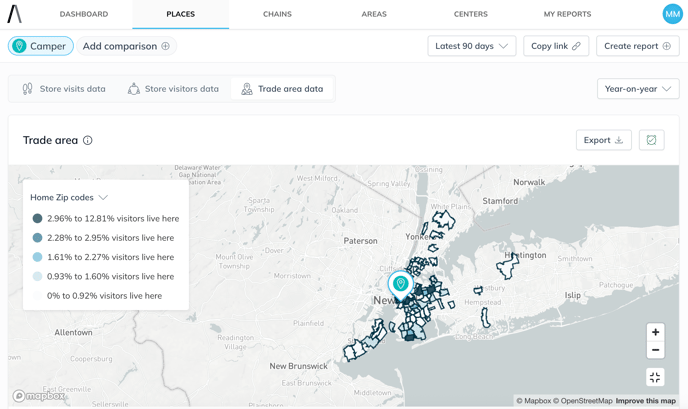This screenshot has width=688, height=409.
Task: Click the Improve this map link
Action: click(x=645, y=401)
